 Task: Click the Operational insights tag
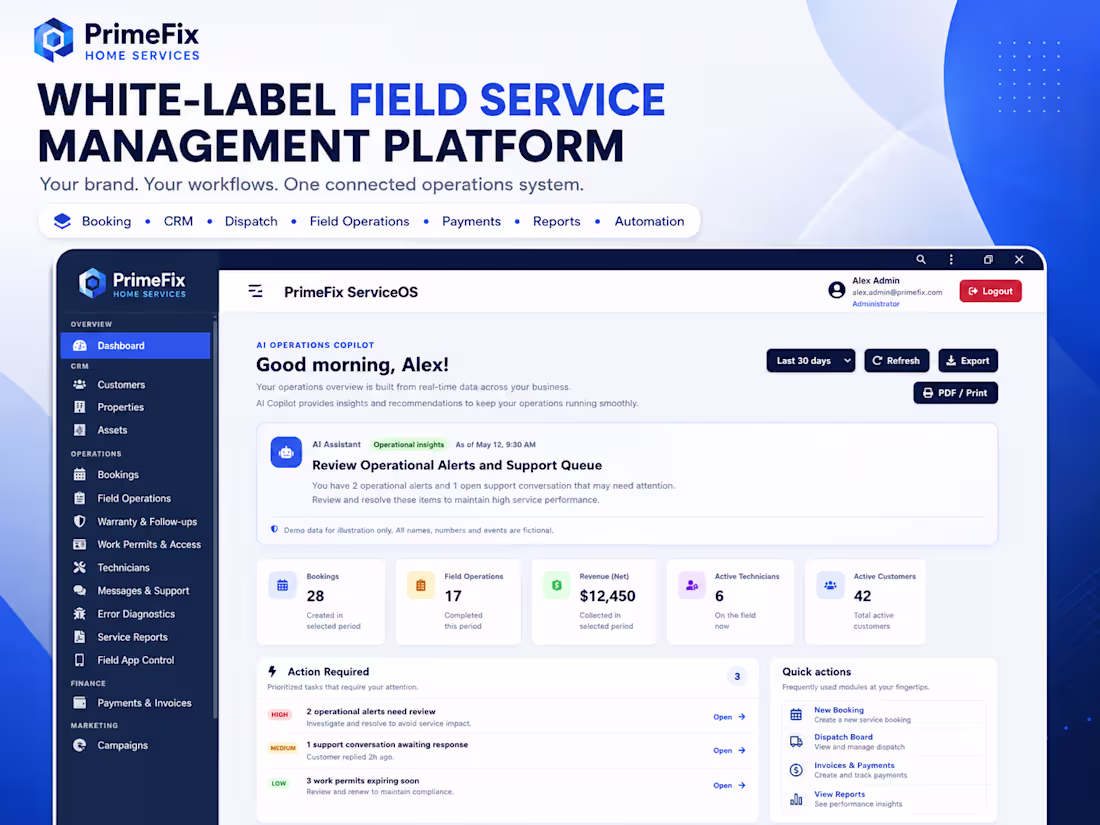[x=408, y=445]
